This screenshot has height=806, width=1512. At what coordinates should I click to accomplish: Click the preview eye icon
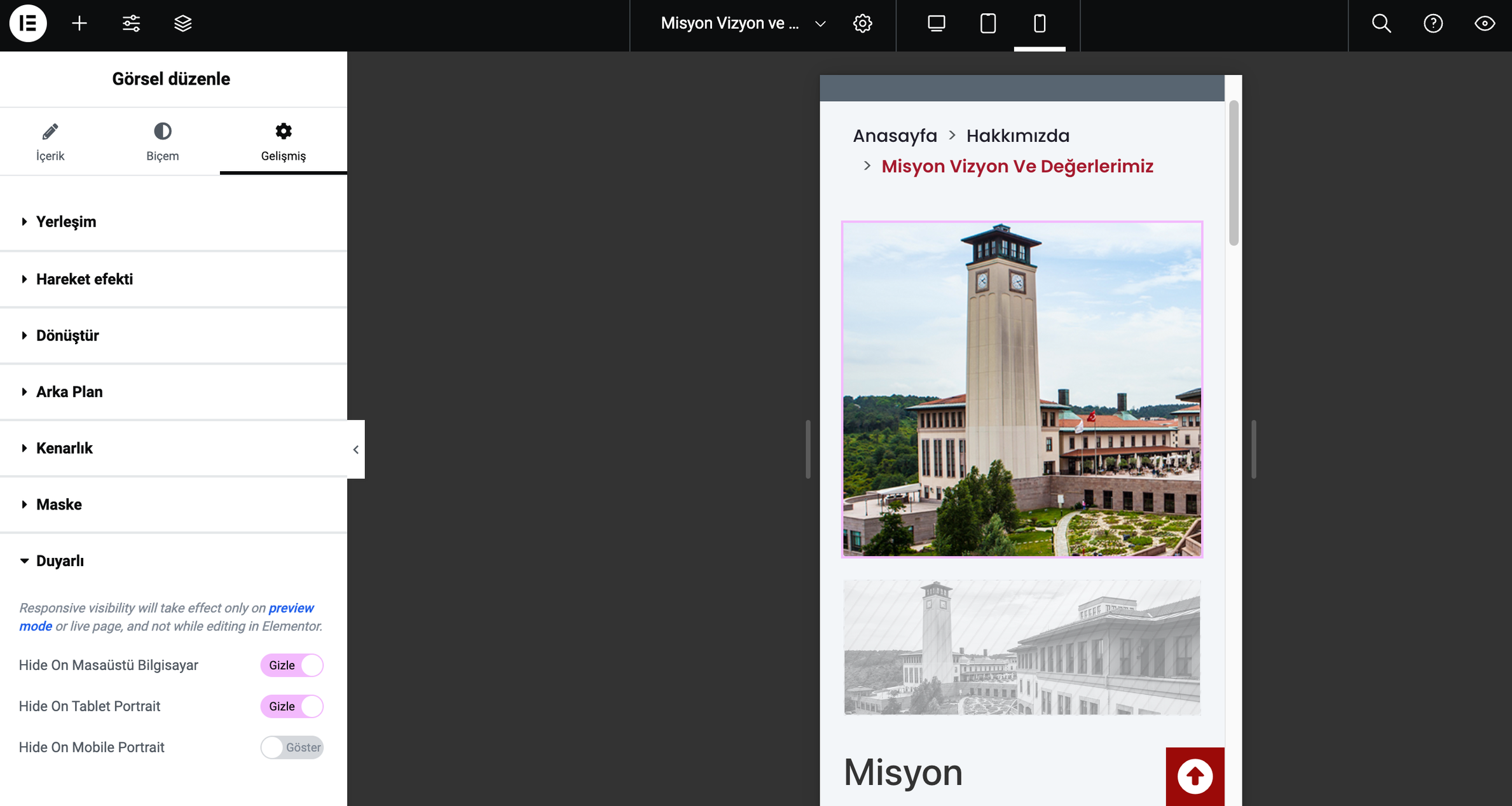1484,24
